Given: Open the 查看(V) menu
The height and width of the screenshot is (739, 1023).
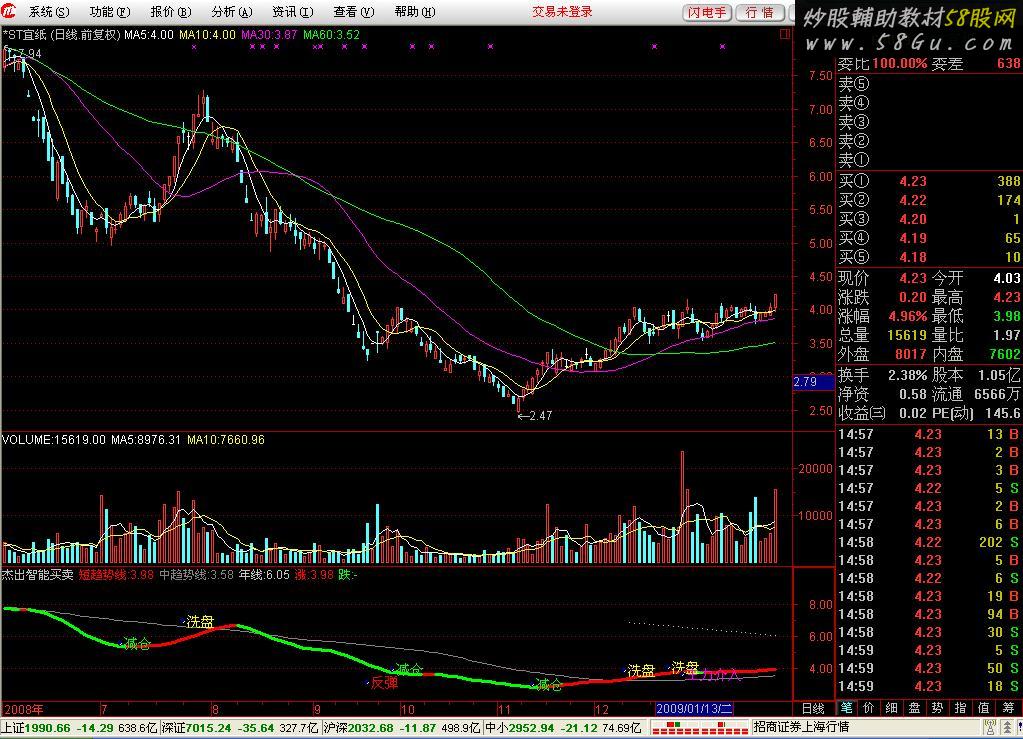Looking at the screenshot, I should coord(354,12).
